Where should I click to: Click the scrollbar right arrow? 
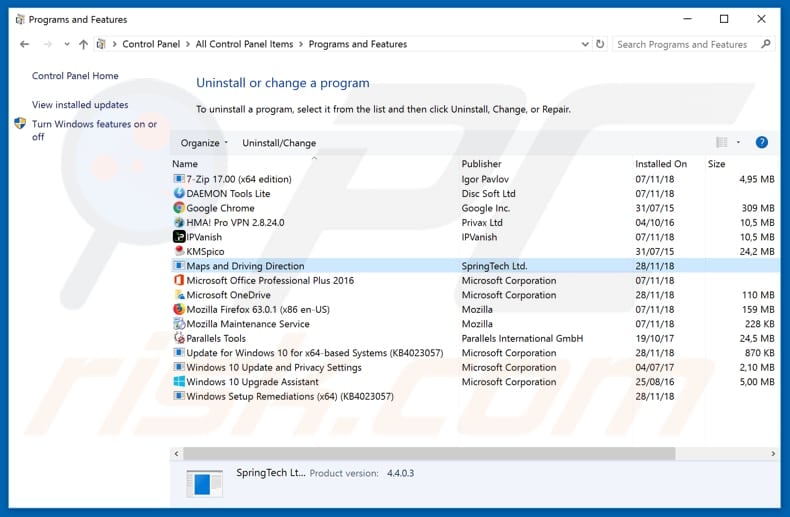click(x=773, y=454)
